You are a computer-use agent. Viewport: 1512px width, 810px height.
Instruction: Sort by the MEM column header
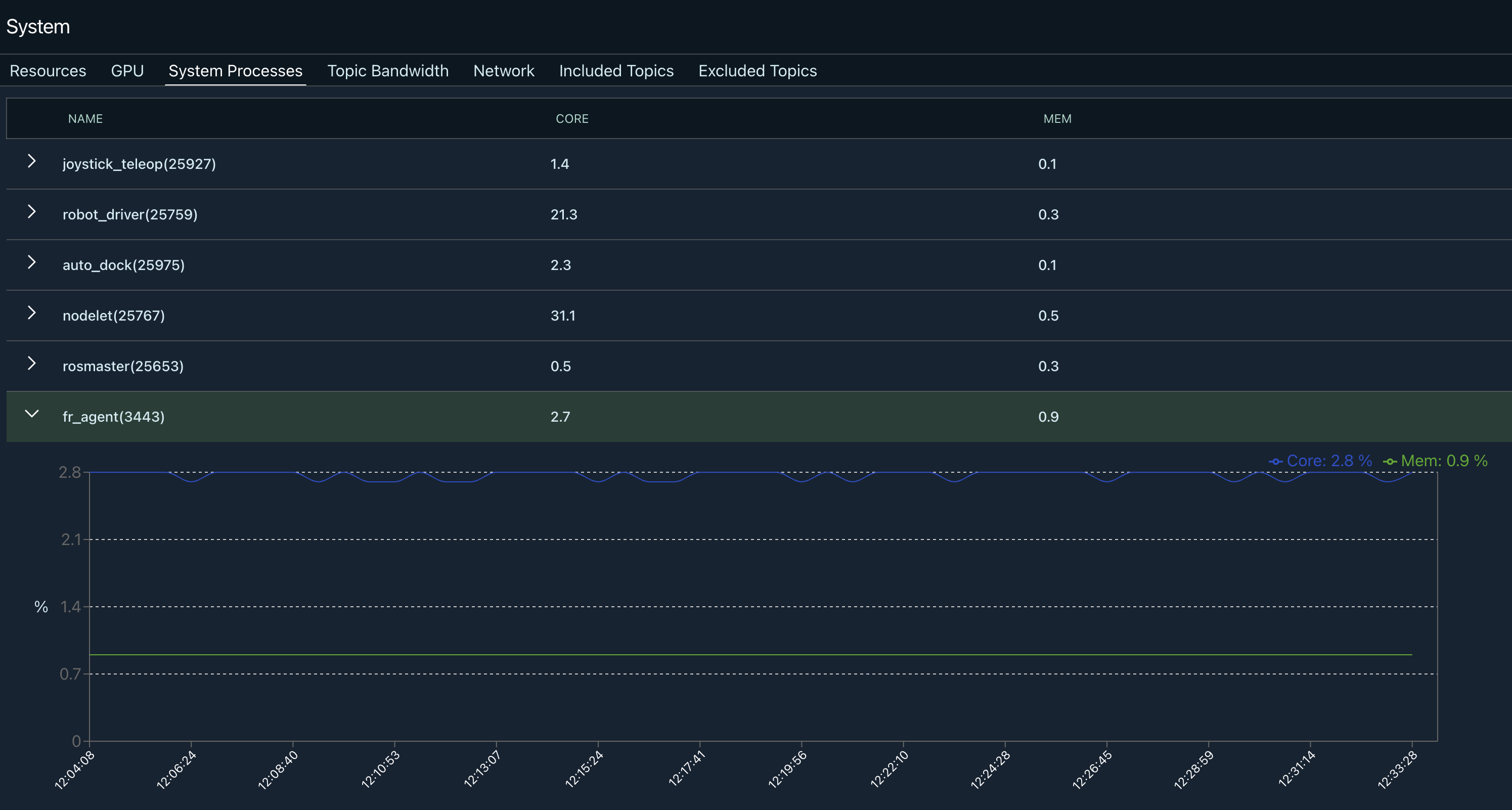tap(1057, 118)
